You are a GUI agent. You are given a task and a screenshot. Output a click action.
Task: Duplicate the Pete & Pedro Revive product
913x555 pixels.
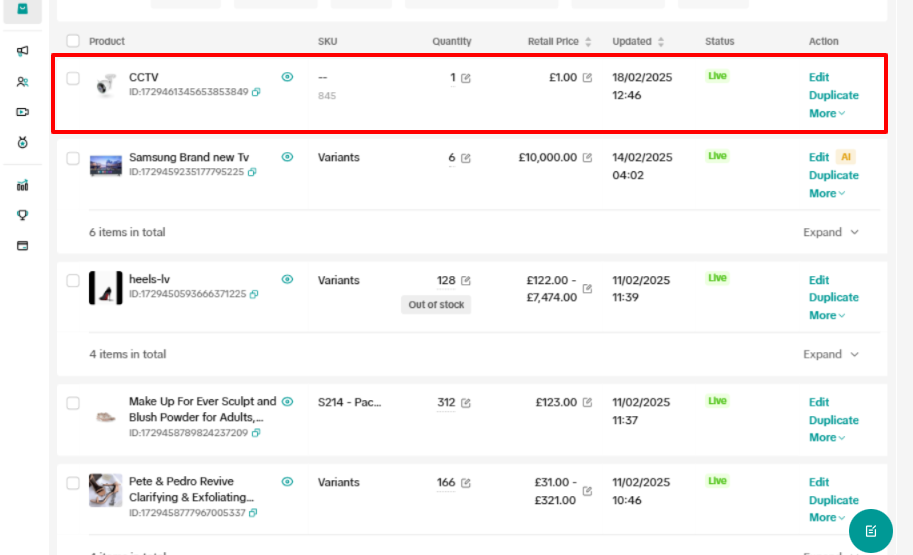pyautogui.click(x=833, y=500)
